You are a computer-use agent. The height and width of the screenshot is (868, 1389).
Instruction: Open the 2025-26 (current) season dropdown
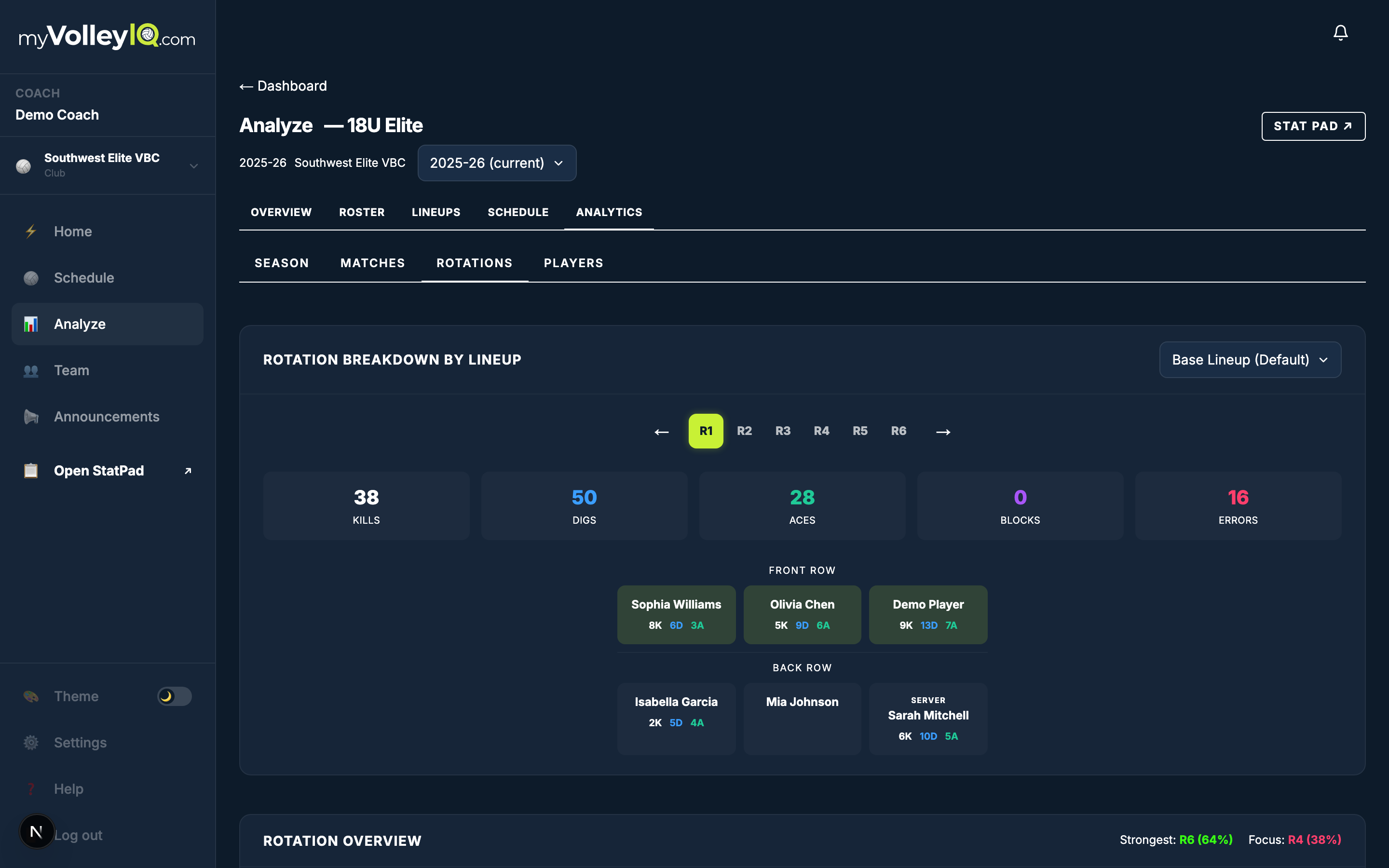[x=497, y=163]
